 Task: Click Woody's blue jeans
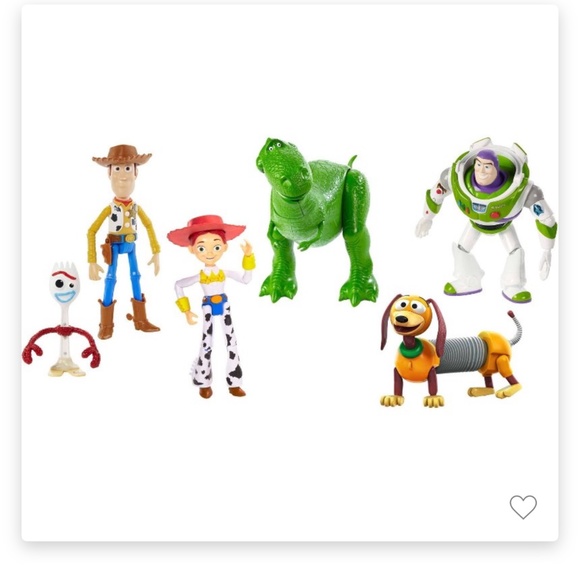pyautogui.click(x=122, y=270)
